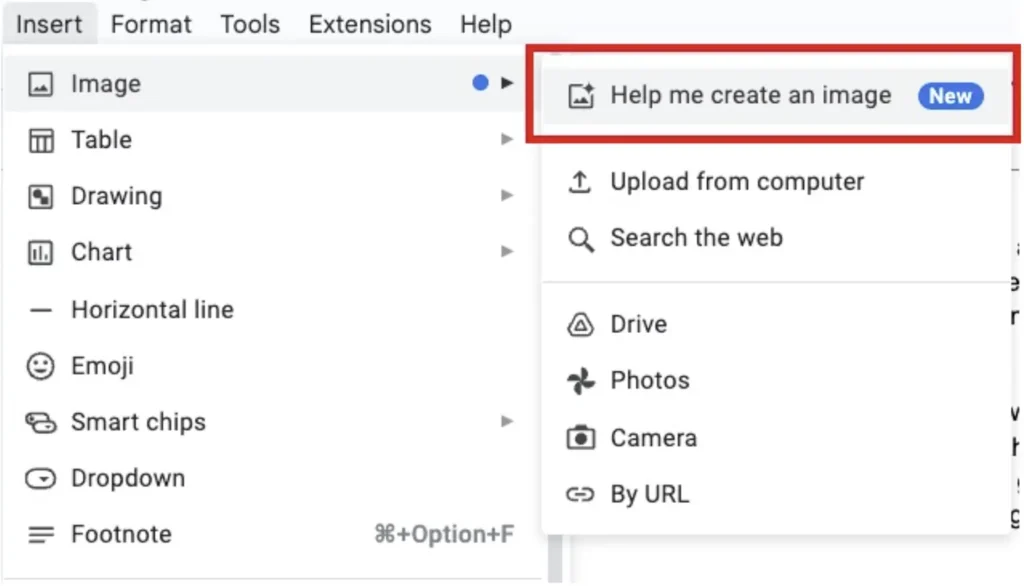Expand the Smart chips submenu arrow
Screen dimensions: 1024x586
(x=507, y=422)
